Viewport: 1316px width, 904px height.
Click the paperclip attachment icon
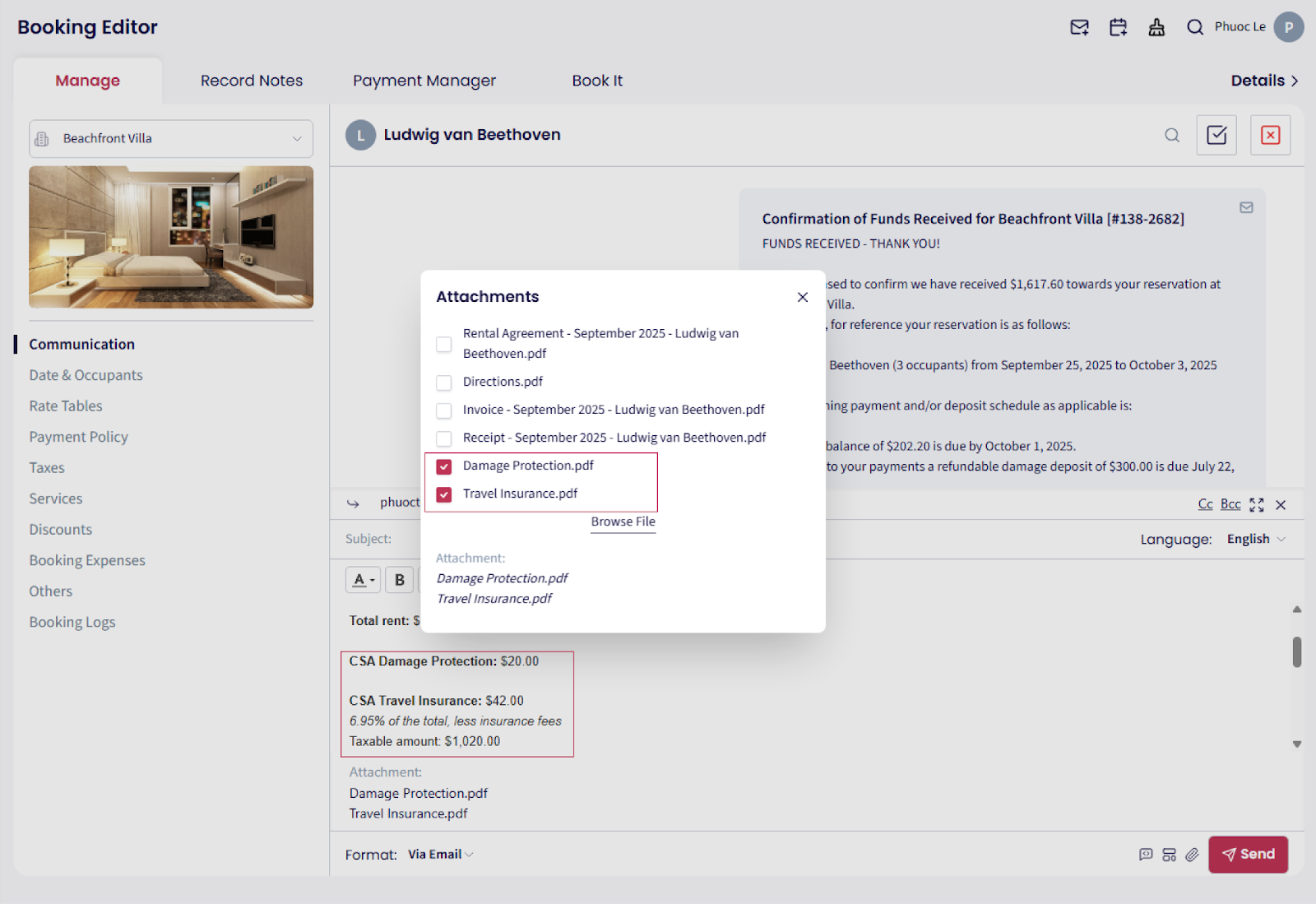(1192, 855)
